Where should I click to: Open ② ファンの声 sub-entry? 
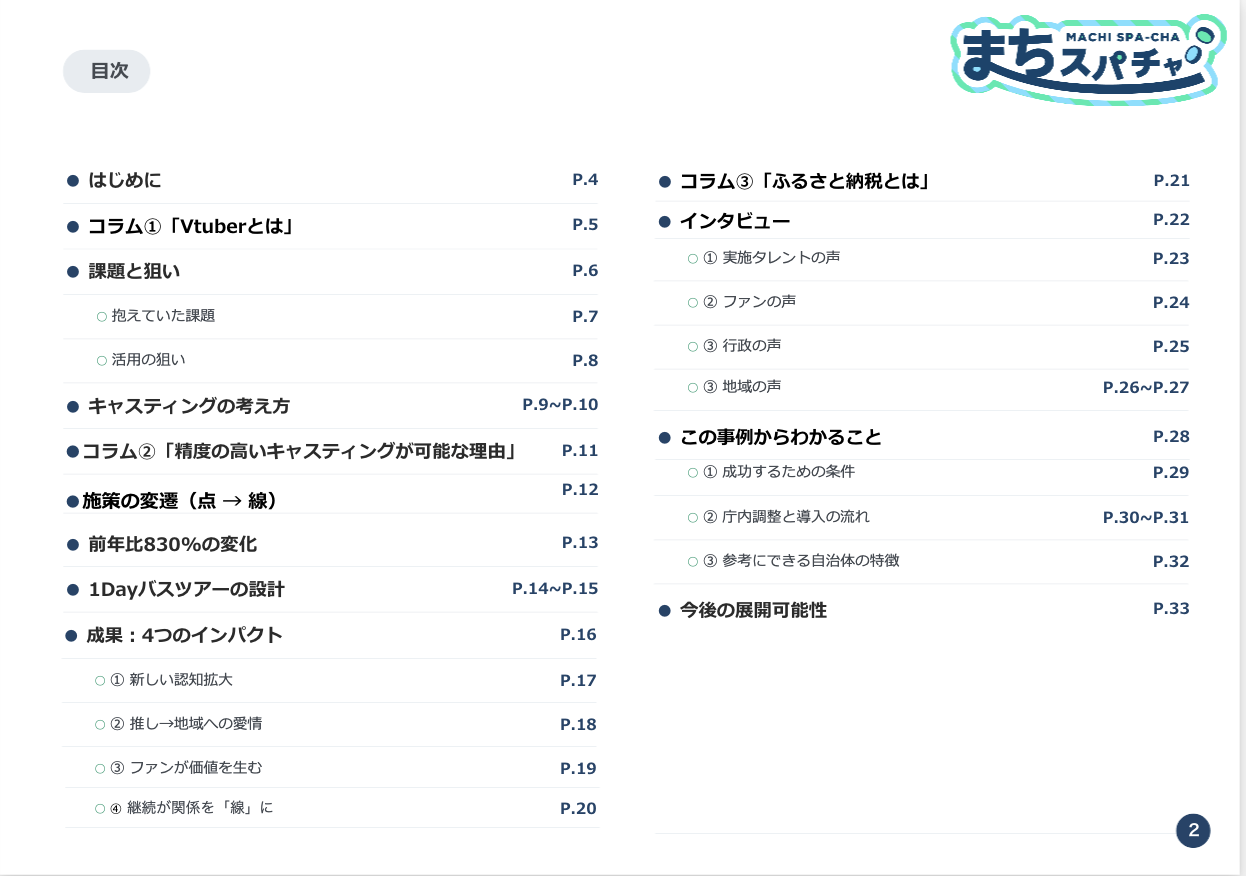749,302
